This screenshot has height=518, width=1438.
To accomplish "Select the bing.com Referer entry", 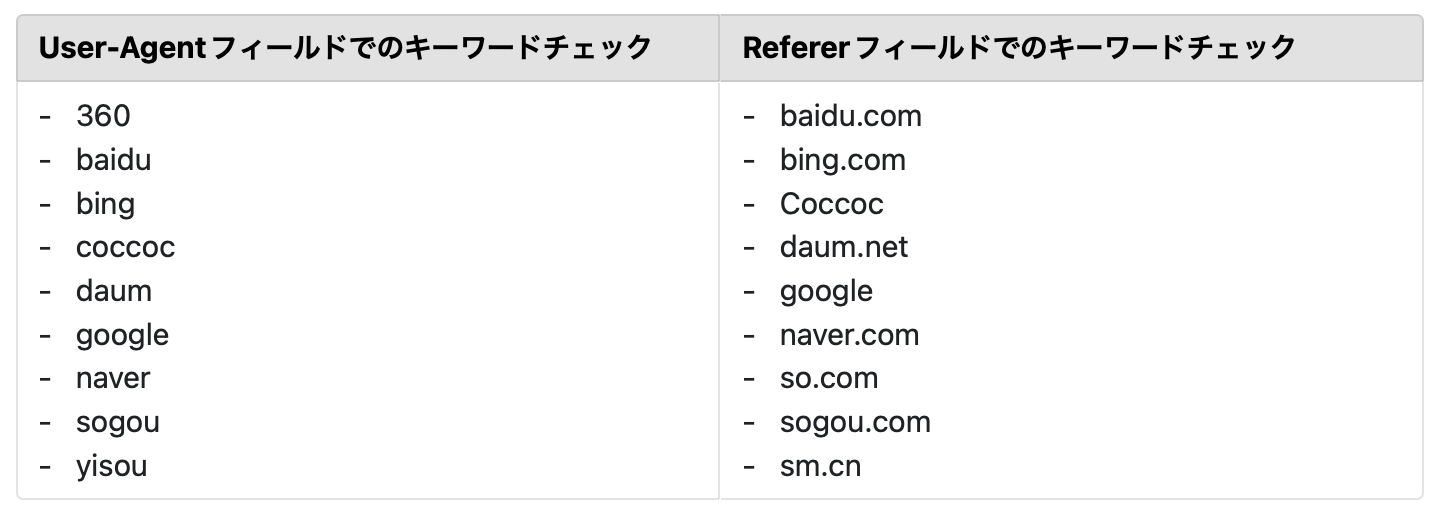I will [842, 160].
